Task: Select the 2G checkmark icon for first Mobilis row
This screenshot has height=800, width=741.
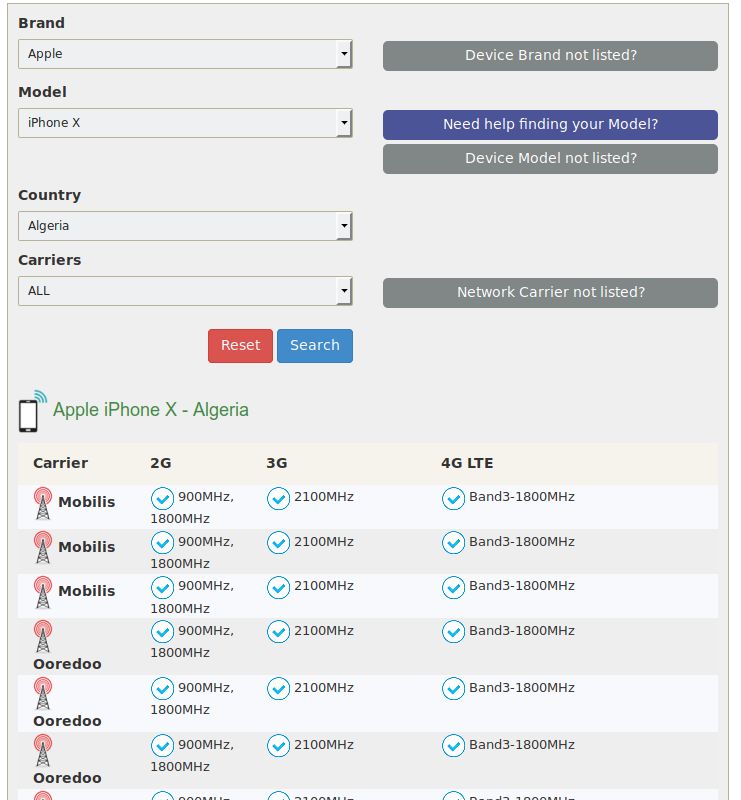Action: coord(162,498)
